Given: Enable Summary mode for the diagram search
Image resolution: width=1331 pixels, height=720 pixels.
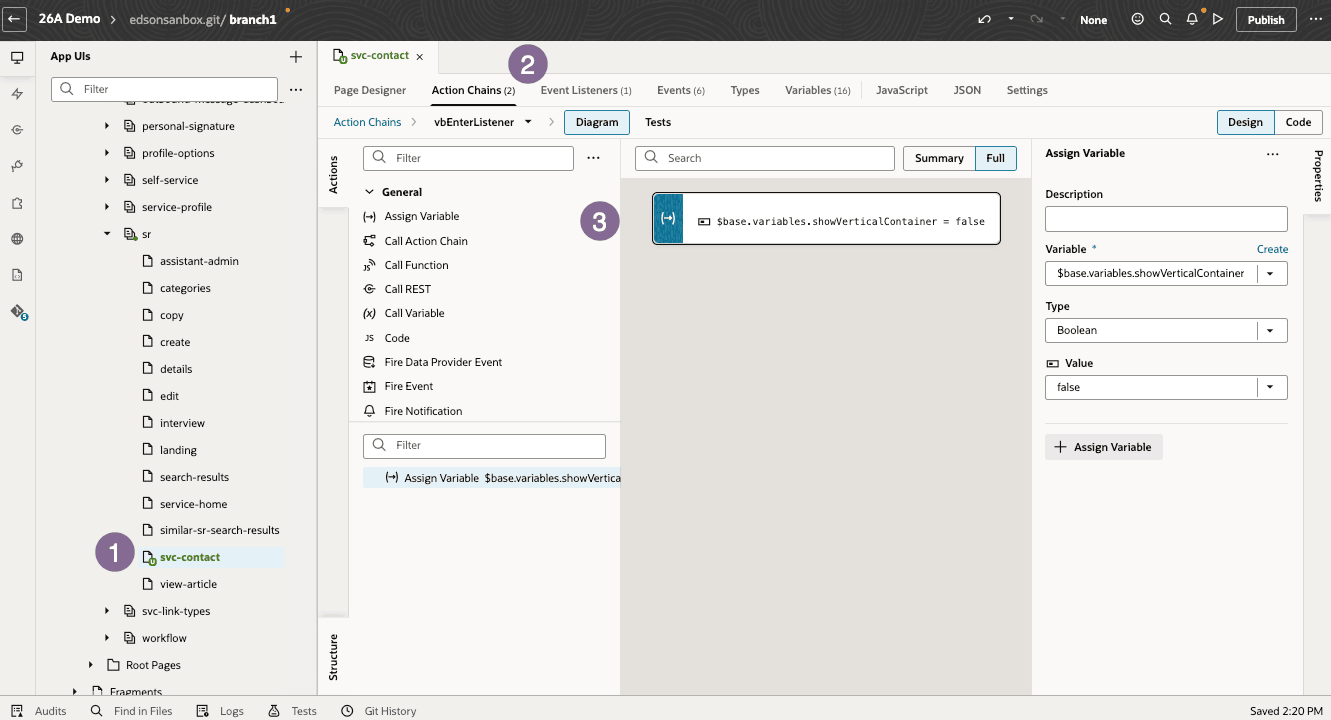Looking at the screenshot, I should coord(938,158).
